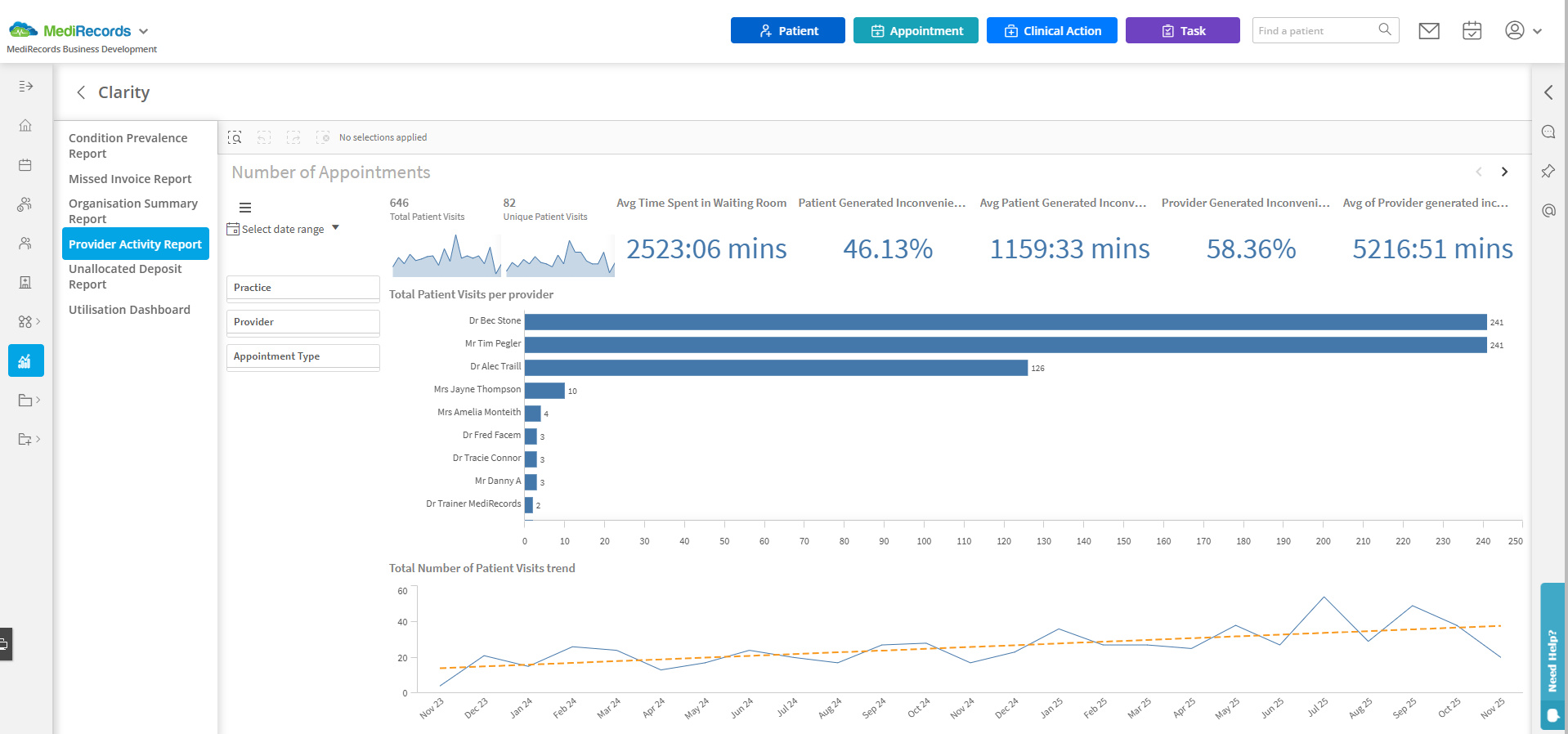Image resolution: width=1568 pixels, height=734 pixels.
Task: Open the MediRecords logo dropdown chevron
Action: click(x=144, y=31)
